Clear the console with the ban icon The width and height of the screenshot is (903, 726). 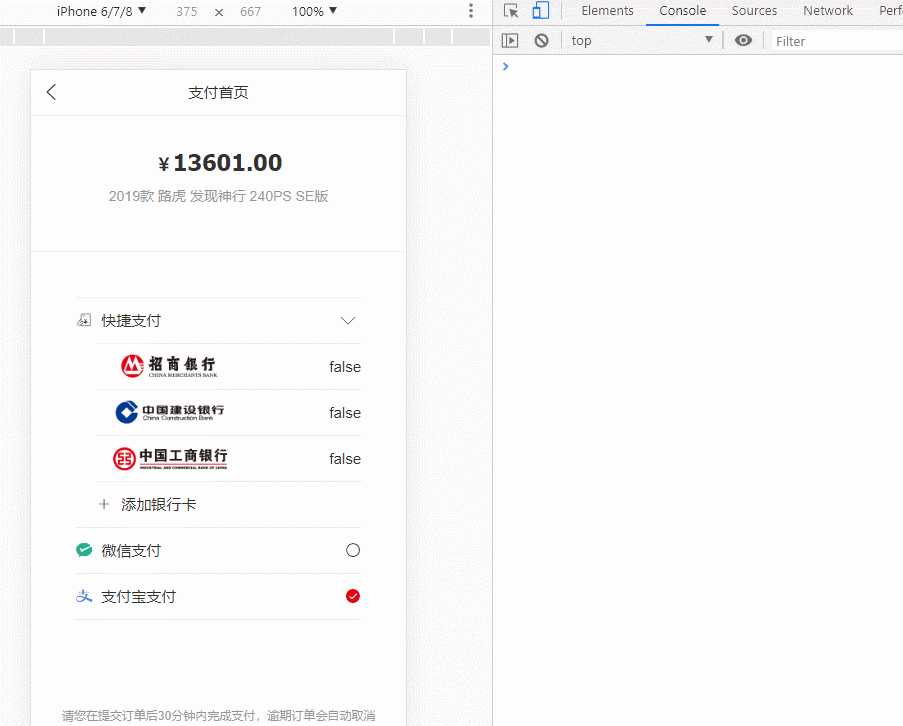click(x=541, y=41)
